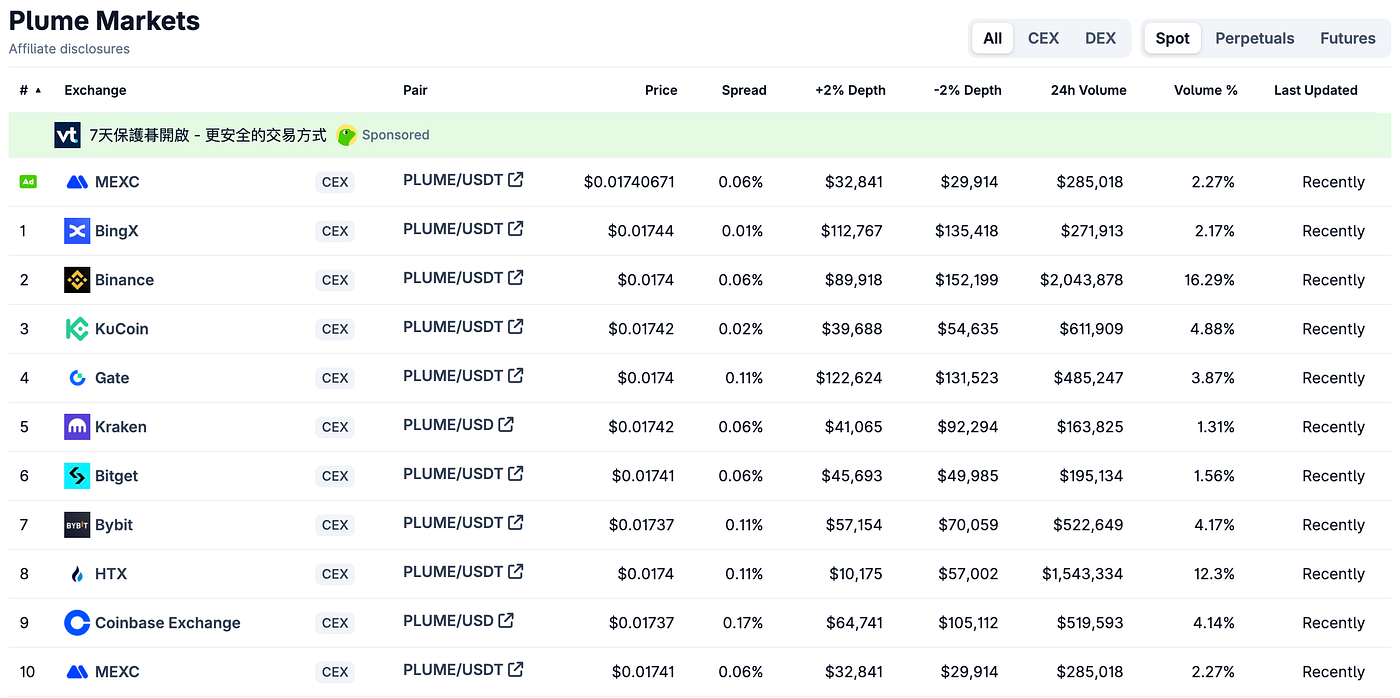This screenshot has height=698, width=1400.
Task: Open Bybit PLUME/USDT pair link
Action: pyautogui.click(x=453, y=522)
